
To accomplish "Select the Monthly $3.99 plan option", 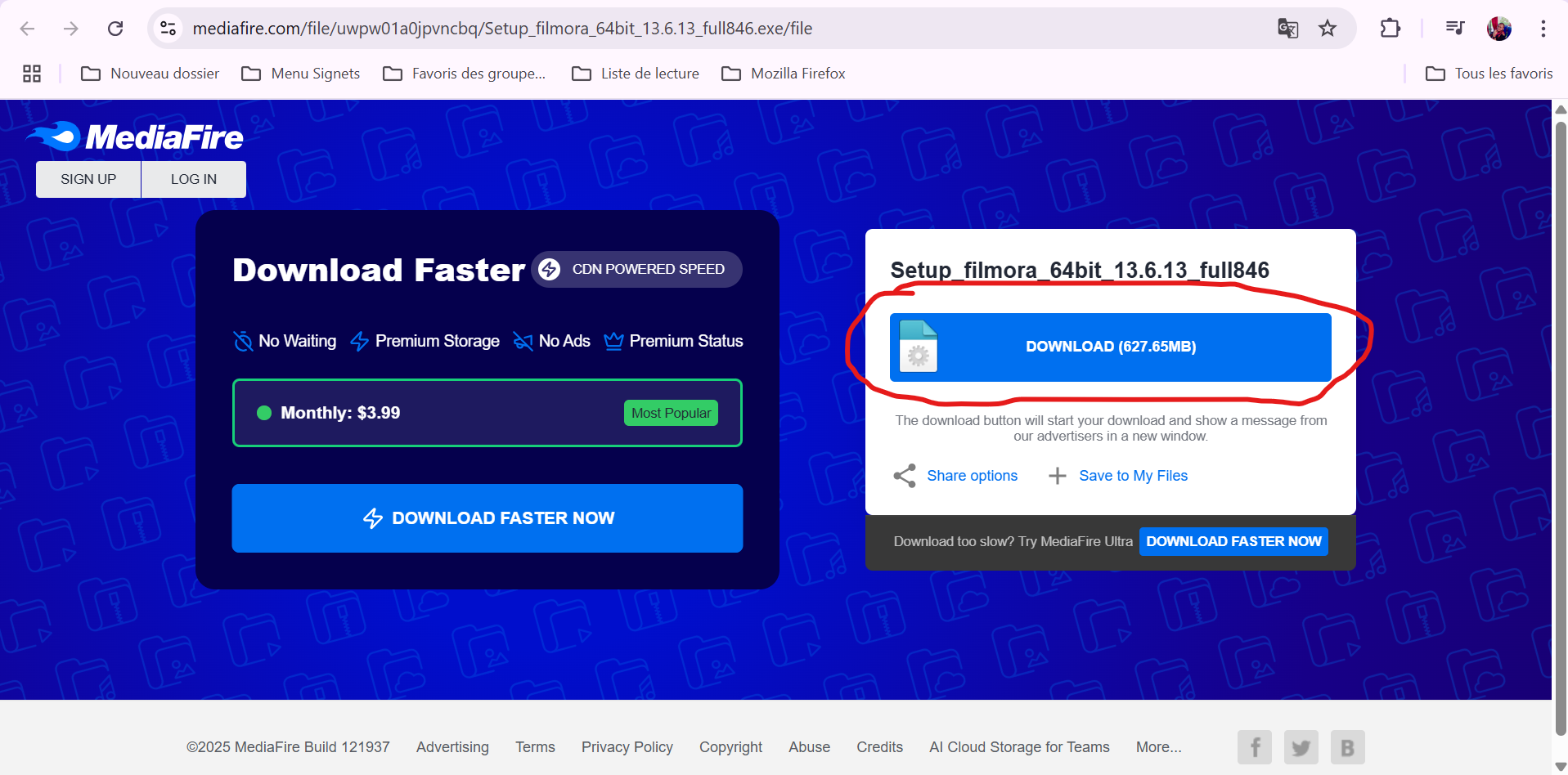I will (x=487, y=413).
